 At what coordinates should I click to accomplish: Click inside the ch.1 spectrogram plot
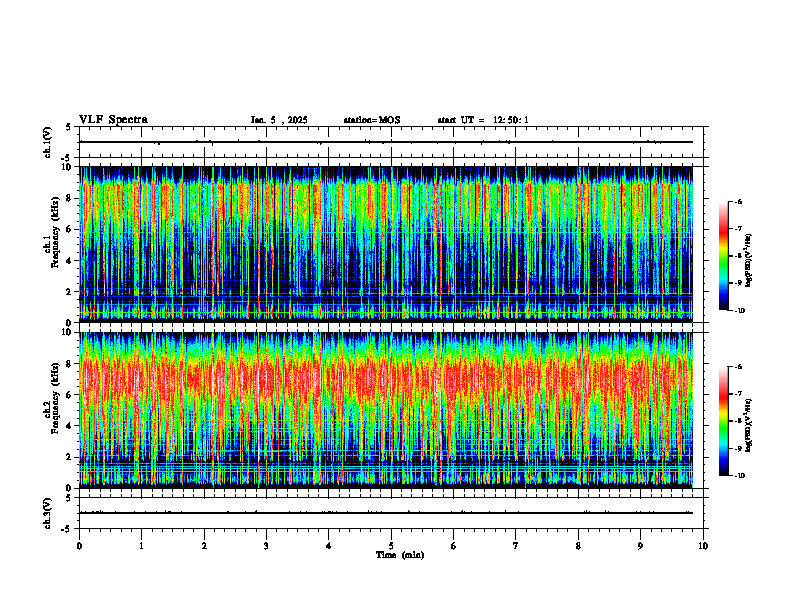click(385, 244)
